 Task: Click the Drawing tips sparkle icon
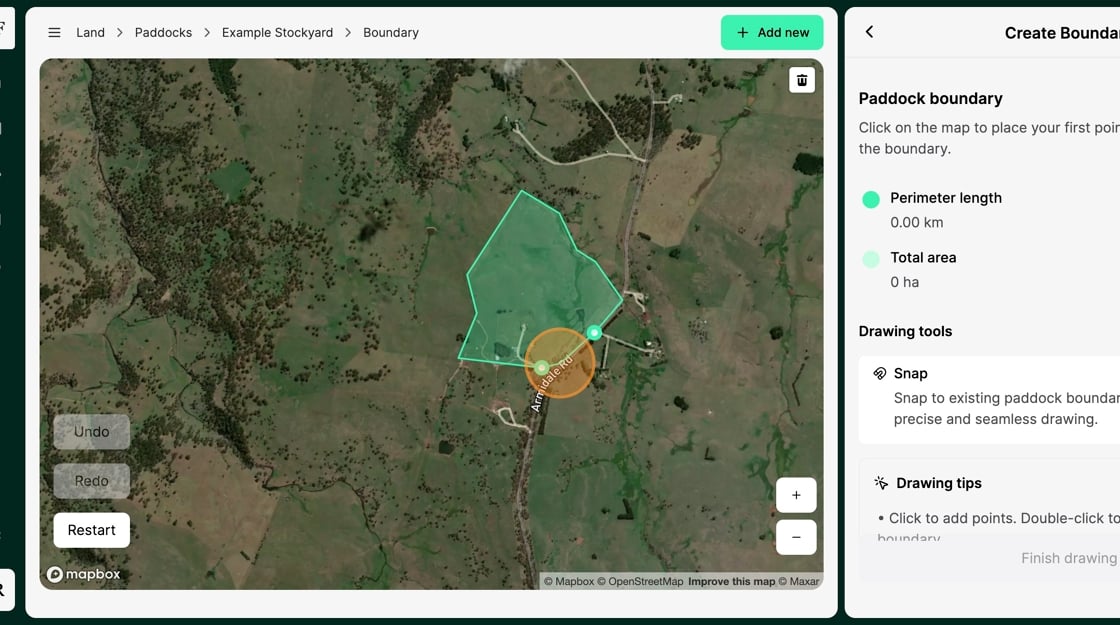(x=881, y=483)
